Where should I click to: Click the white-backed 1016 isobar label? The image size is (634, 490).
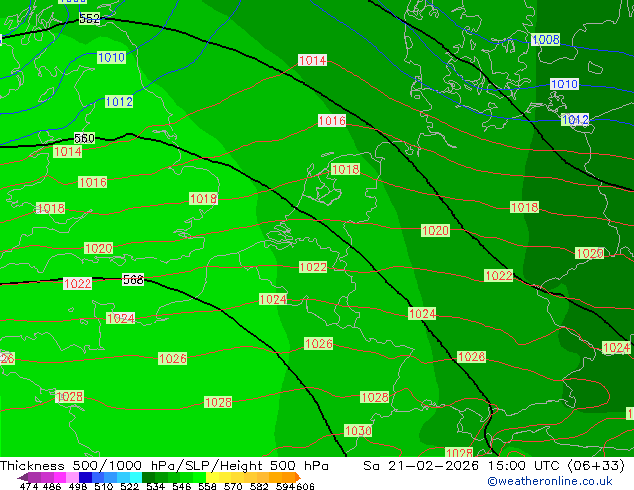coord(332,120)
